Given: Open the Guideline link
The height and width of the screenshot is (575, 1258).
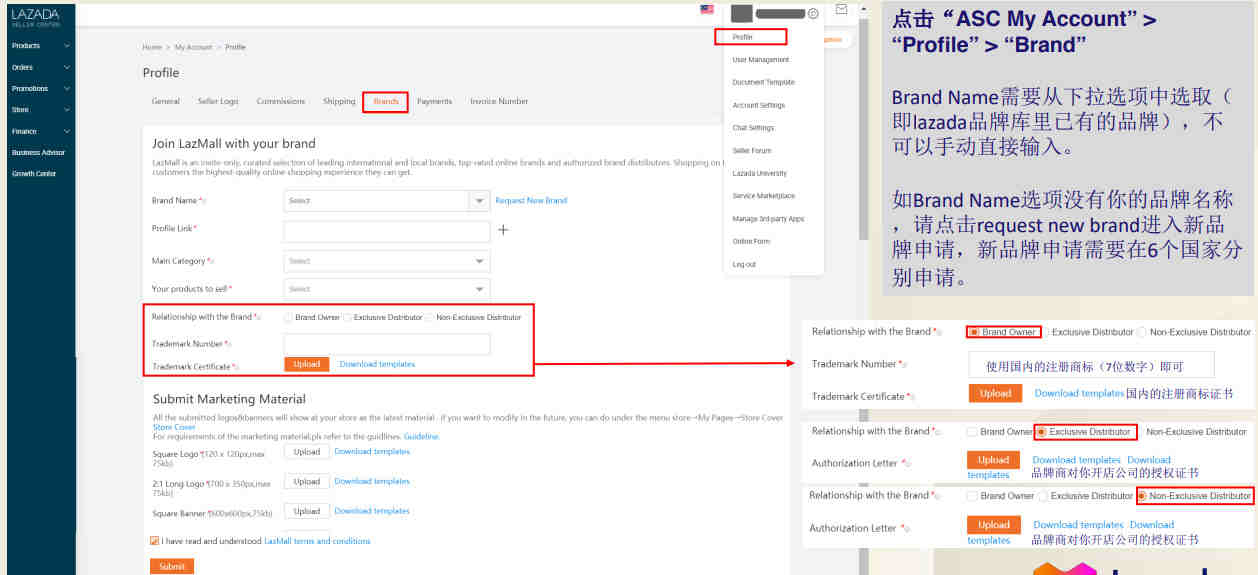Looking at the screenshot, I should point(421,437).
